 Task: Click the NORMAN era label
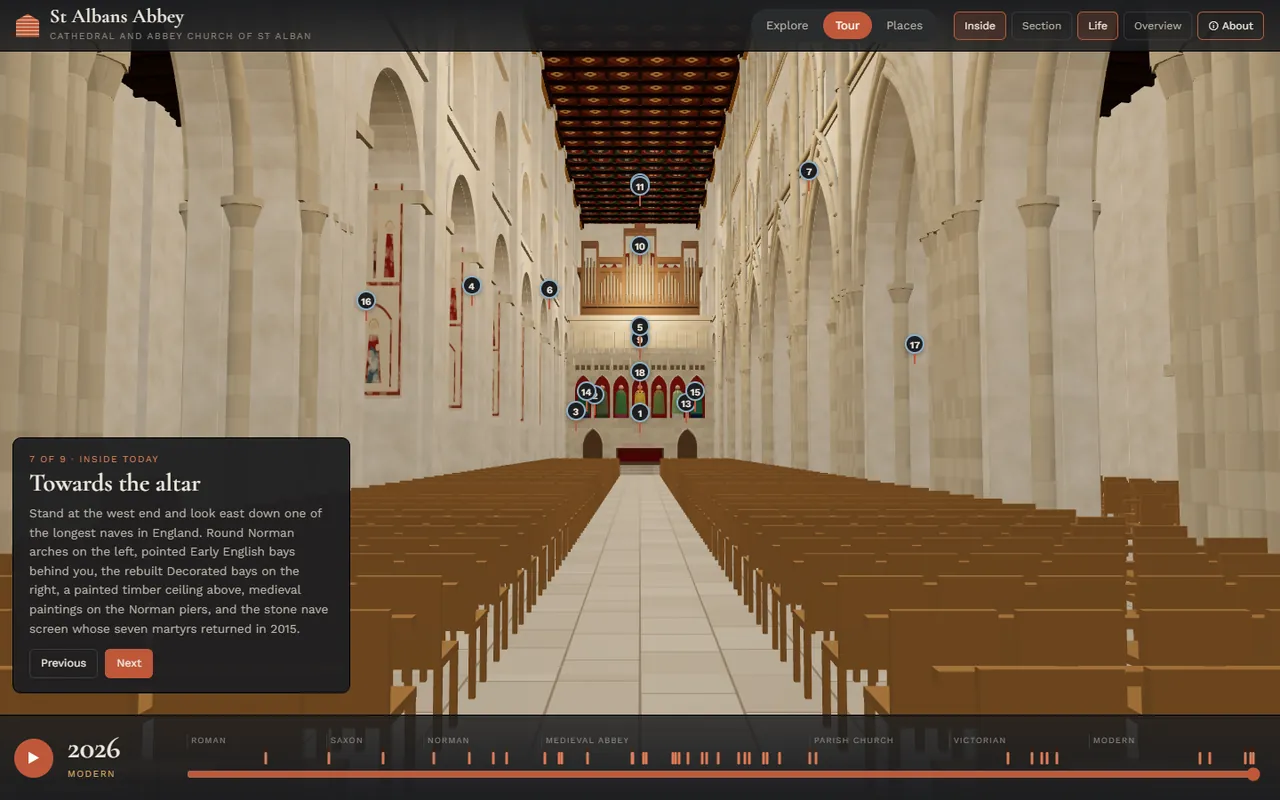pyautogui.click(x=448, y=741)
